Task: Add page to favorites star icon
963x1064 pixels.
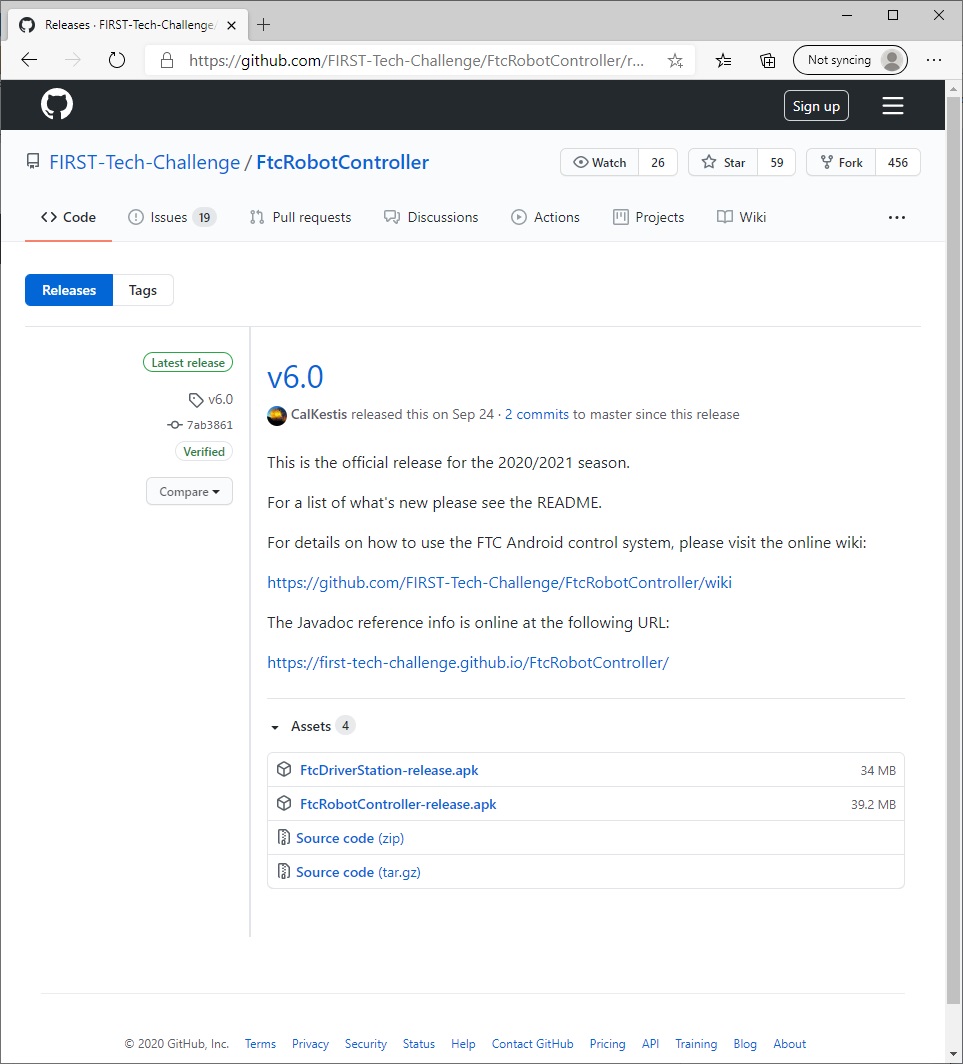Action: point(675,60)
